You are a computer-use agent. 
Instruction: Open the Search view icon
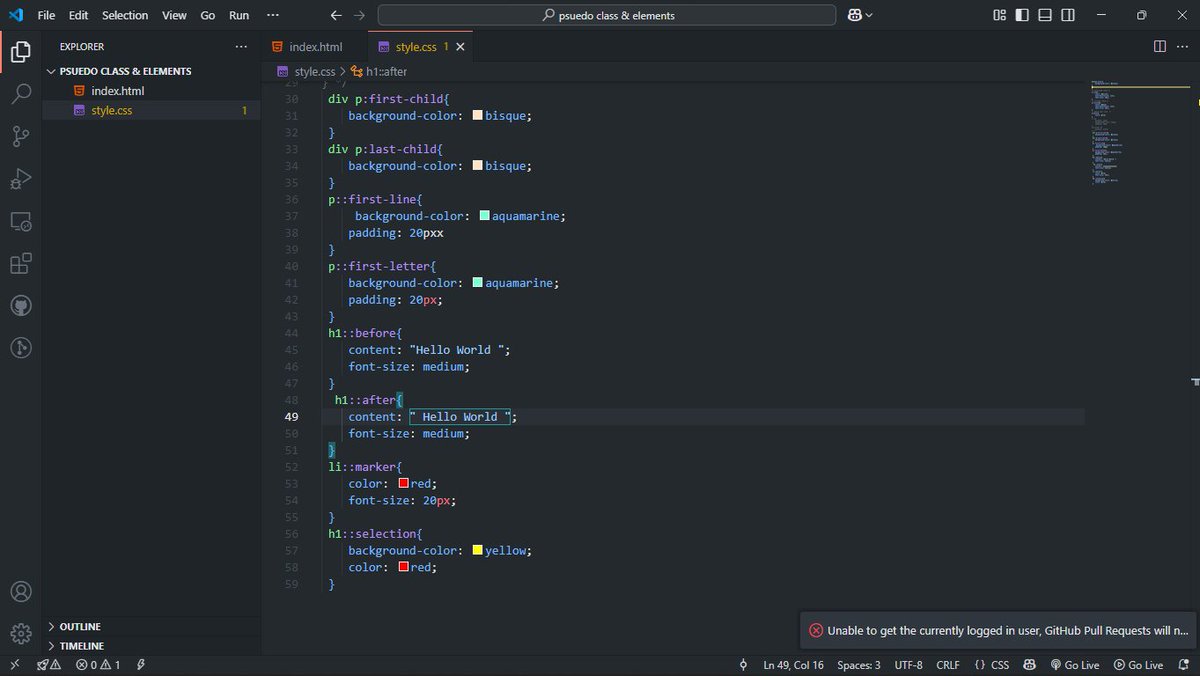pyautogui.click(x=20, y=94)
